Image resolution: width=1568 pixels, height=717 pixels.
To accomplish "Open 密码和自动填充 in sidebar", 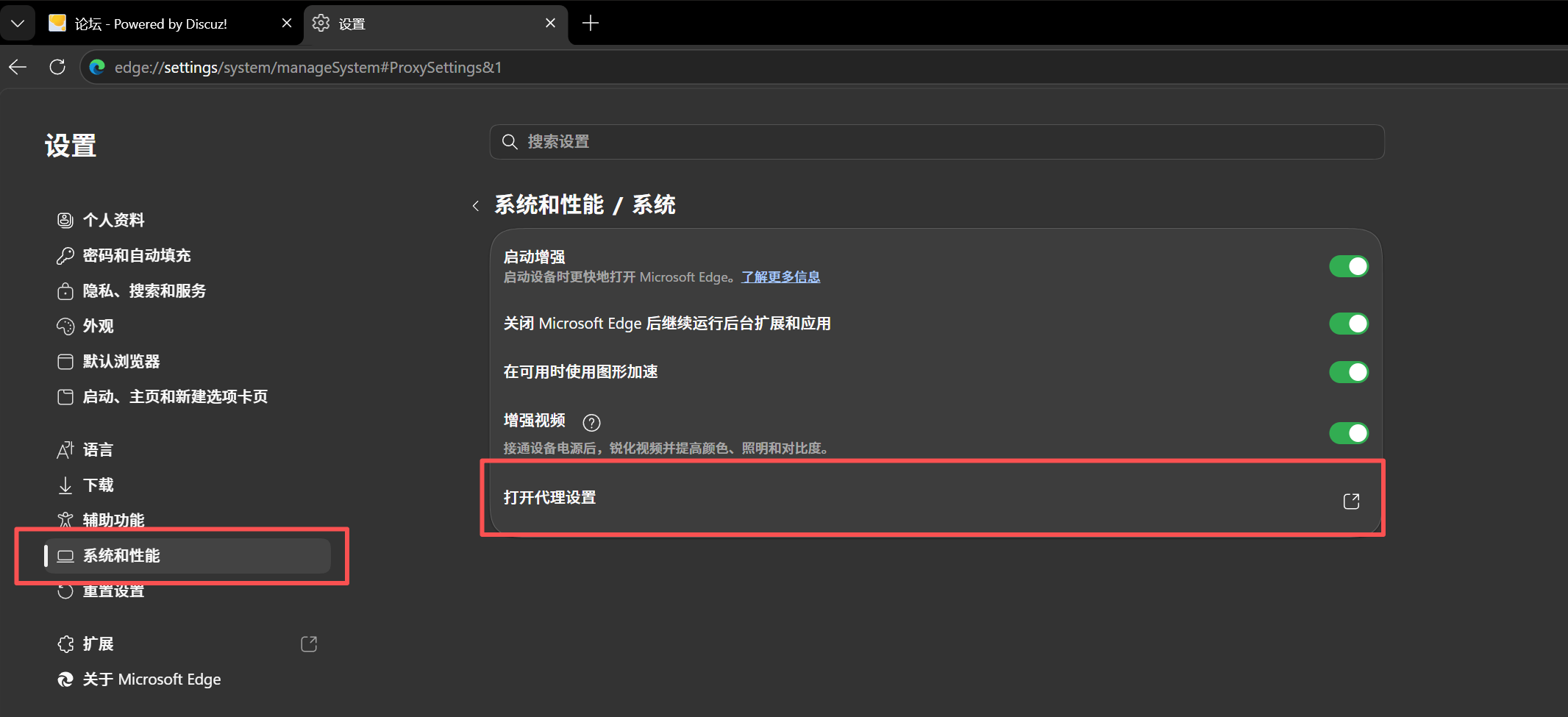I will 188,255.
